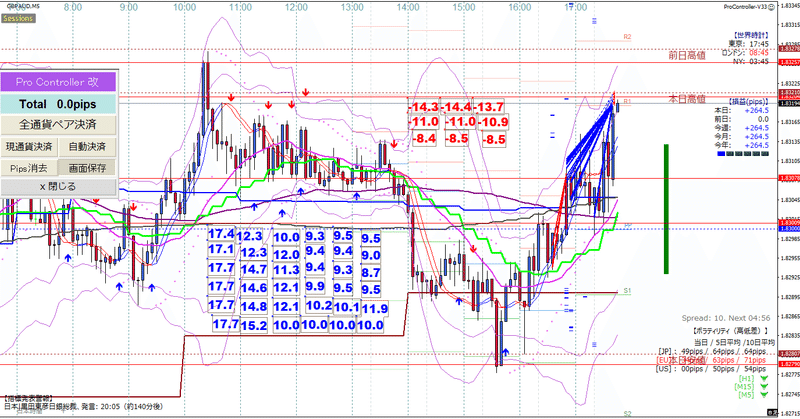The image size is (800, 419).
Task: Click the tall green vertical bar
Action: pyautogui.click(x=666, y=209)
